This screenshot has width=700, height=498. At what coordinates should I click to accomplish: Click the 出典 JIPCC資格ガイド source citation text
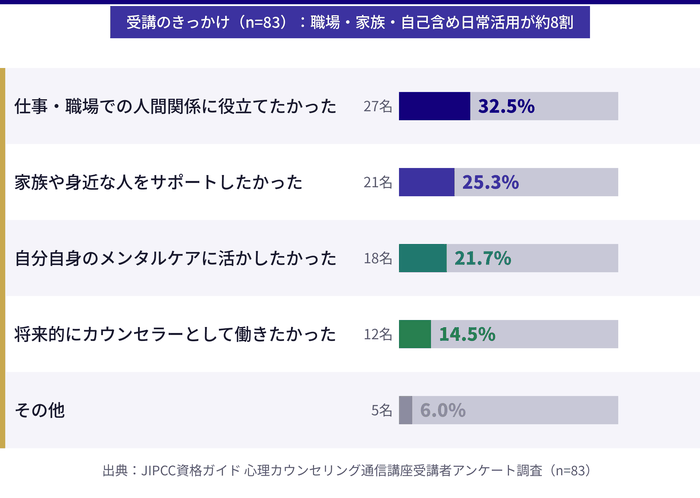[x=349, y=469]
